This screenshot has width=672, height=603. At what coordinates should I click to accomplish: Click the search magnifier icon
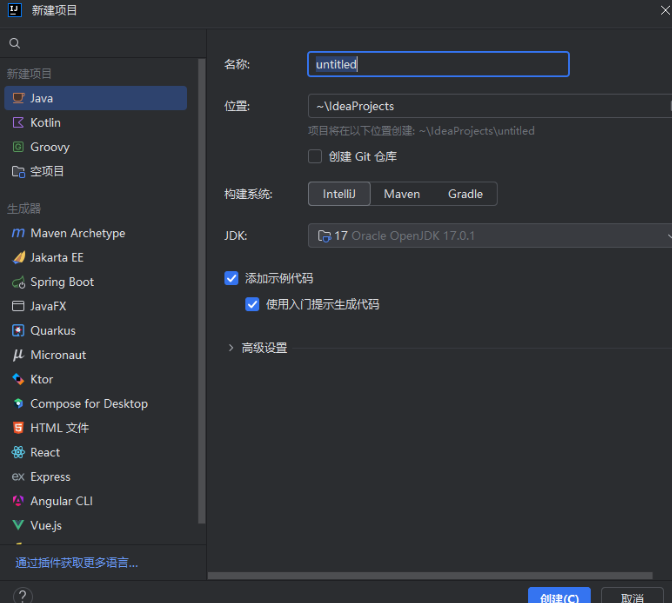point(15,43)
